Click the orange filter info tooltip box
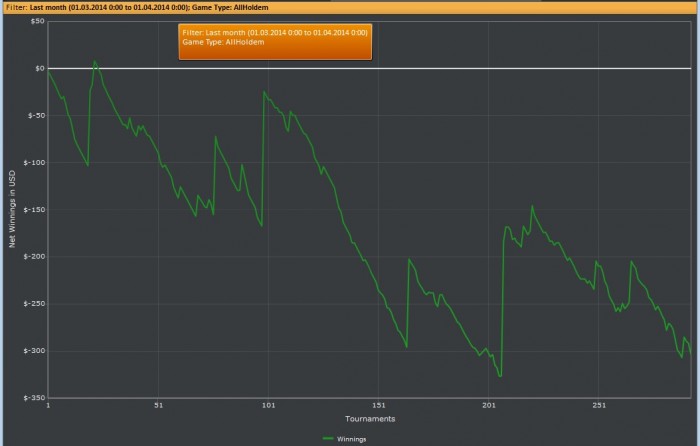The image size is (700, 446). click(275, 42)
